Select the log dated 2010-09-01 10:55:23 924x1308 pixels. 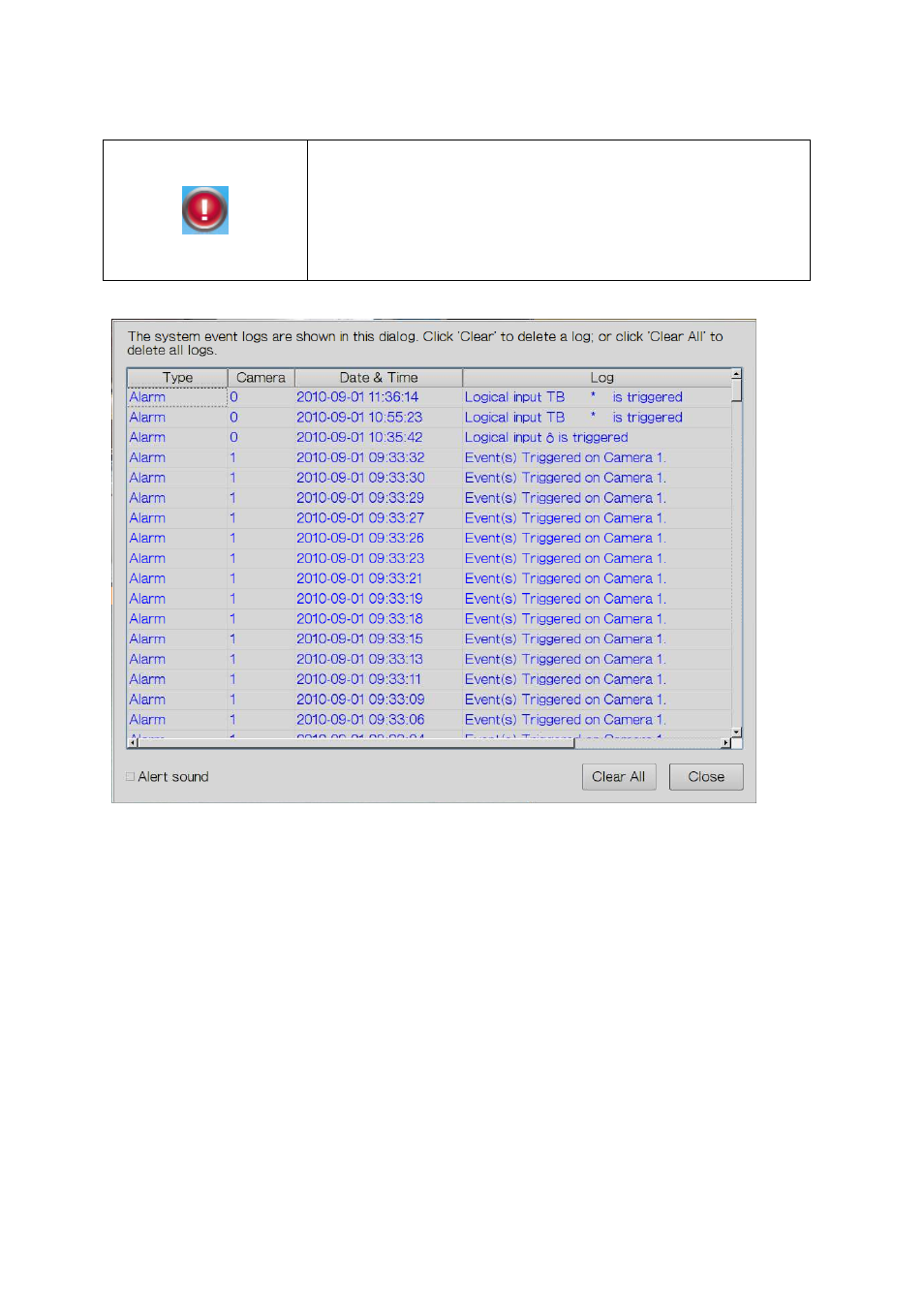point(429,418)
